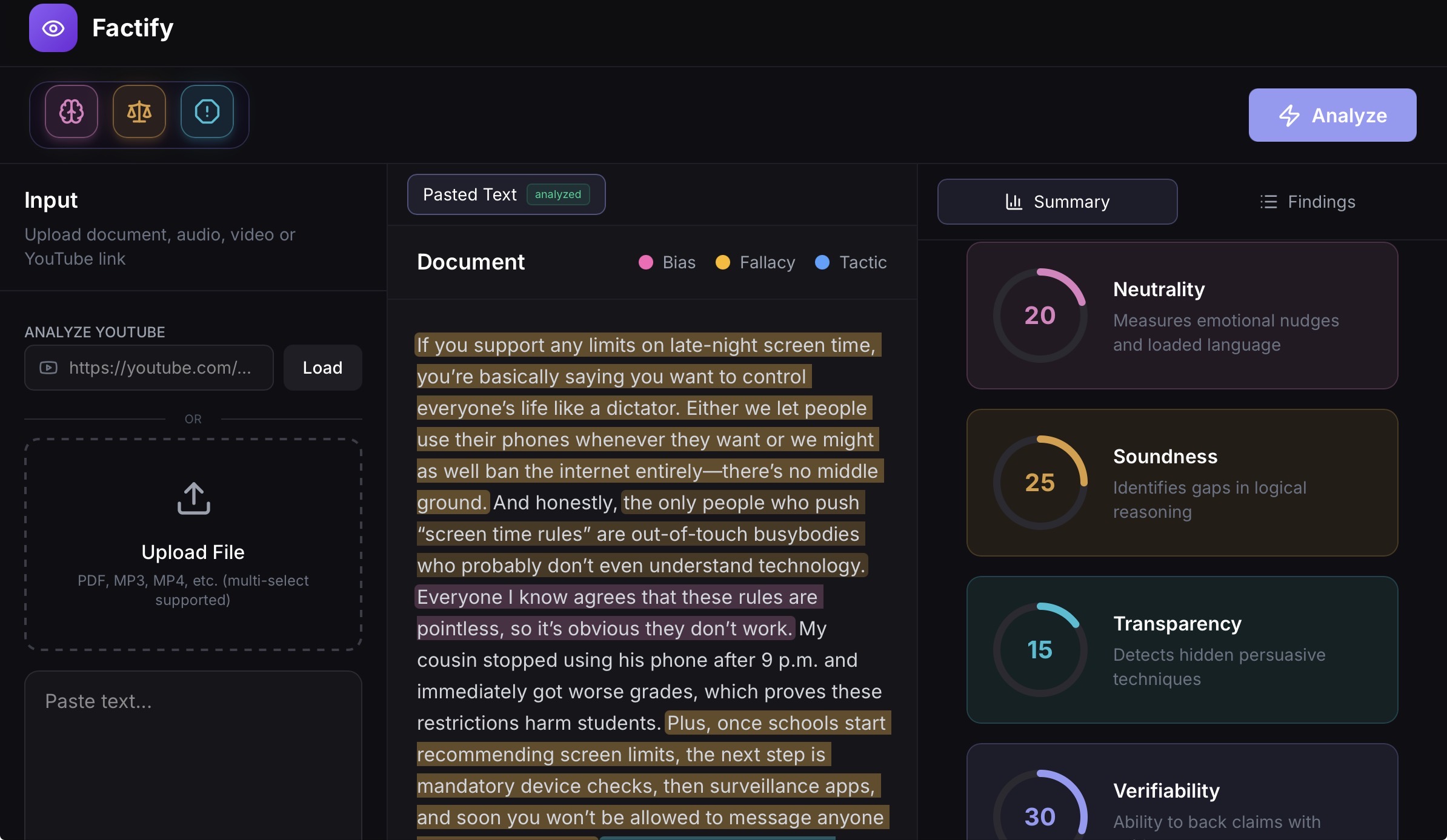
Task: Open the Findings tab
Action: click(x=1308, y=202)
